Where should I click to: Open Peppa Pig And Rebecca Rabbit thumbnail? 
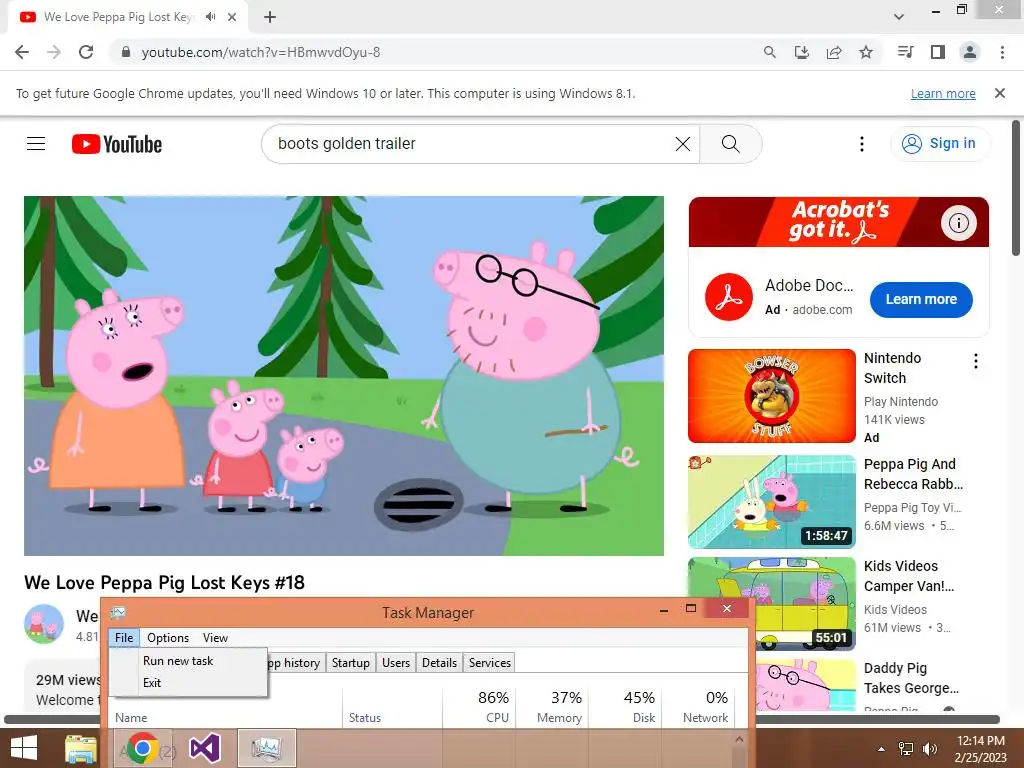pyautogui.click(x=771, y=502)
